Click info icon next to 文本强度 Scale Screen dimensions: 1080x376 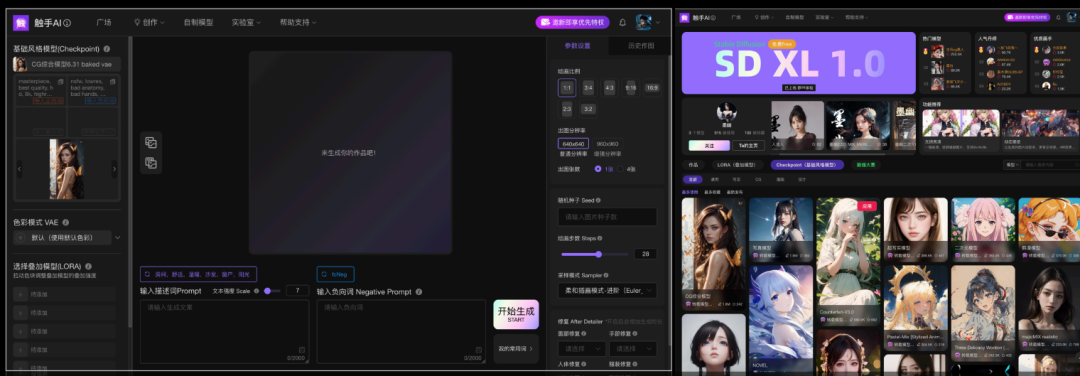point(256,291)
